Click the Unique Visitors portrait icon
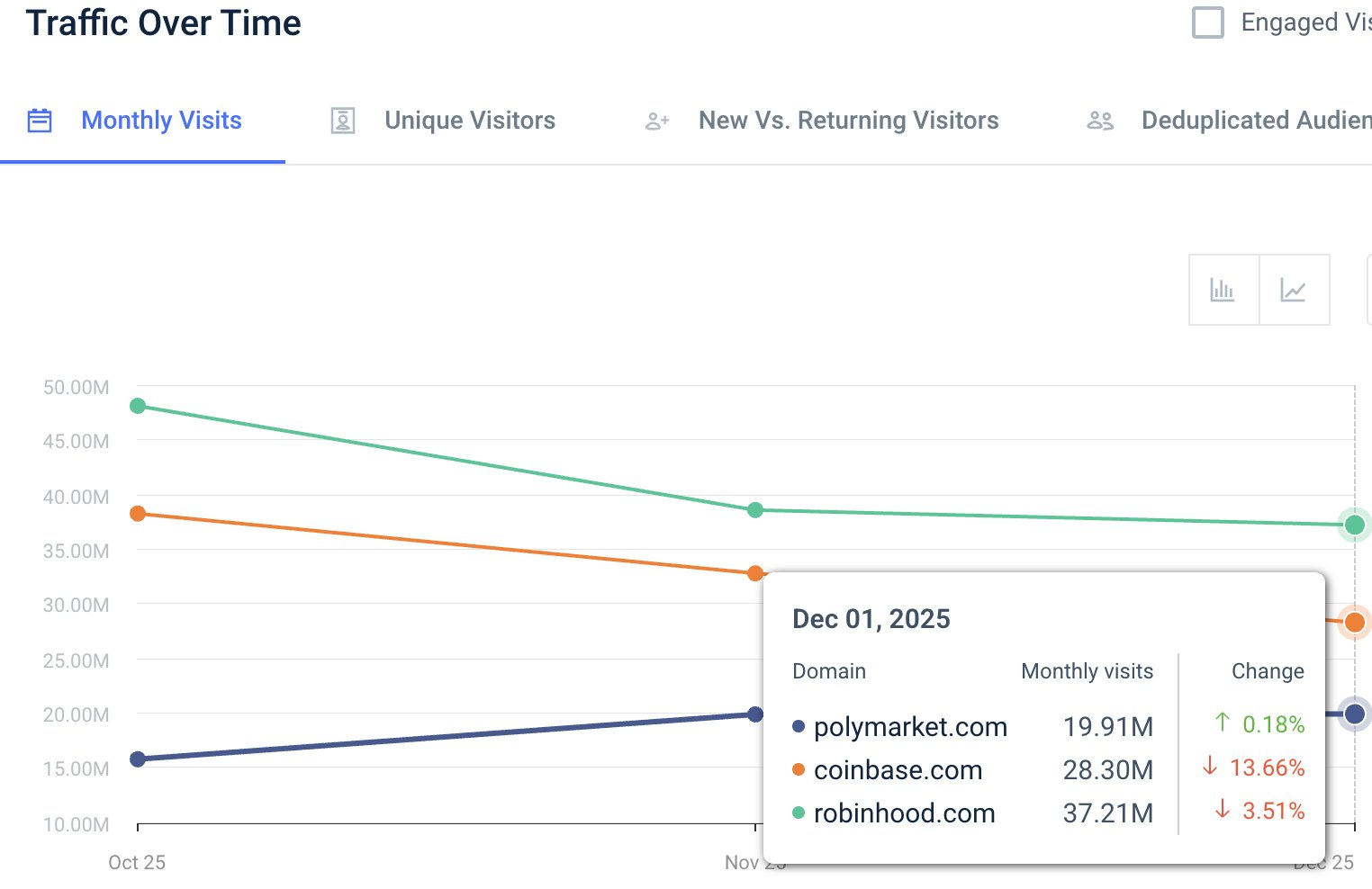Viewport: 1372px width, 889px height. coord(343,121)
